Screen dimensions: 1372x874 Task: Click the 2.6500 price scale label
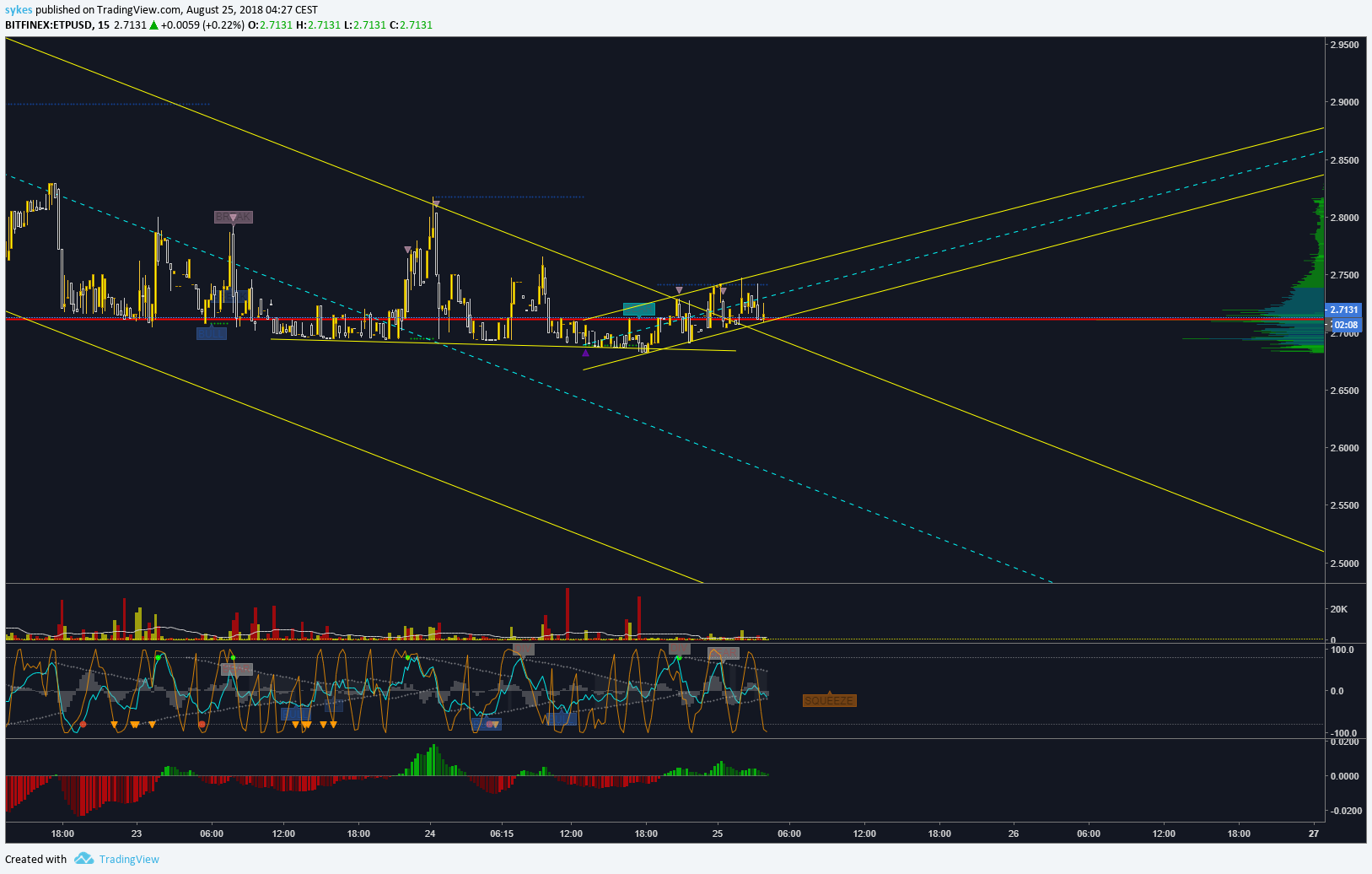coord(1344,391)
